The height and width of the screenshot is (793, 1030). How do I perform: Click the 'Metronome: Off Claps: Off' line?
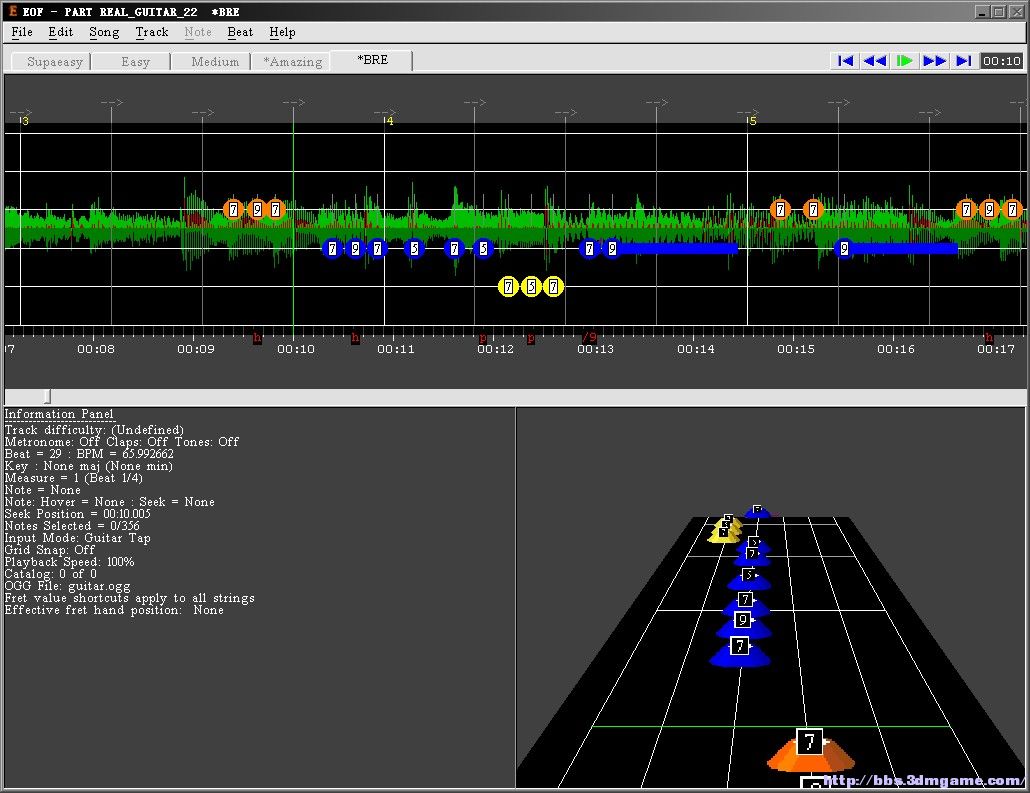[x=122, y=442]
